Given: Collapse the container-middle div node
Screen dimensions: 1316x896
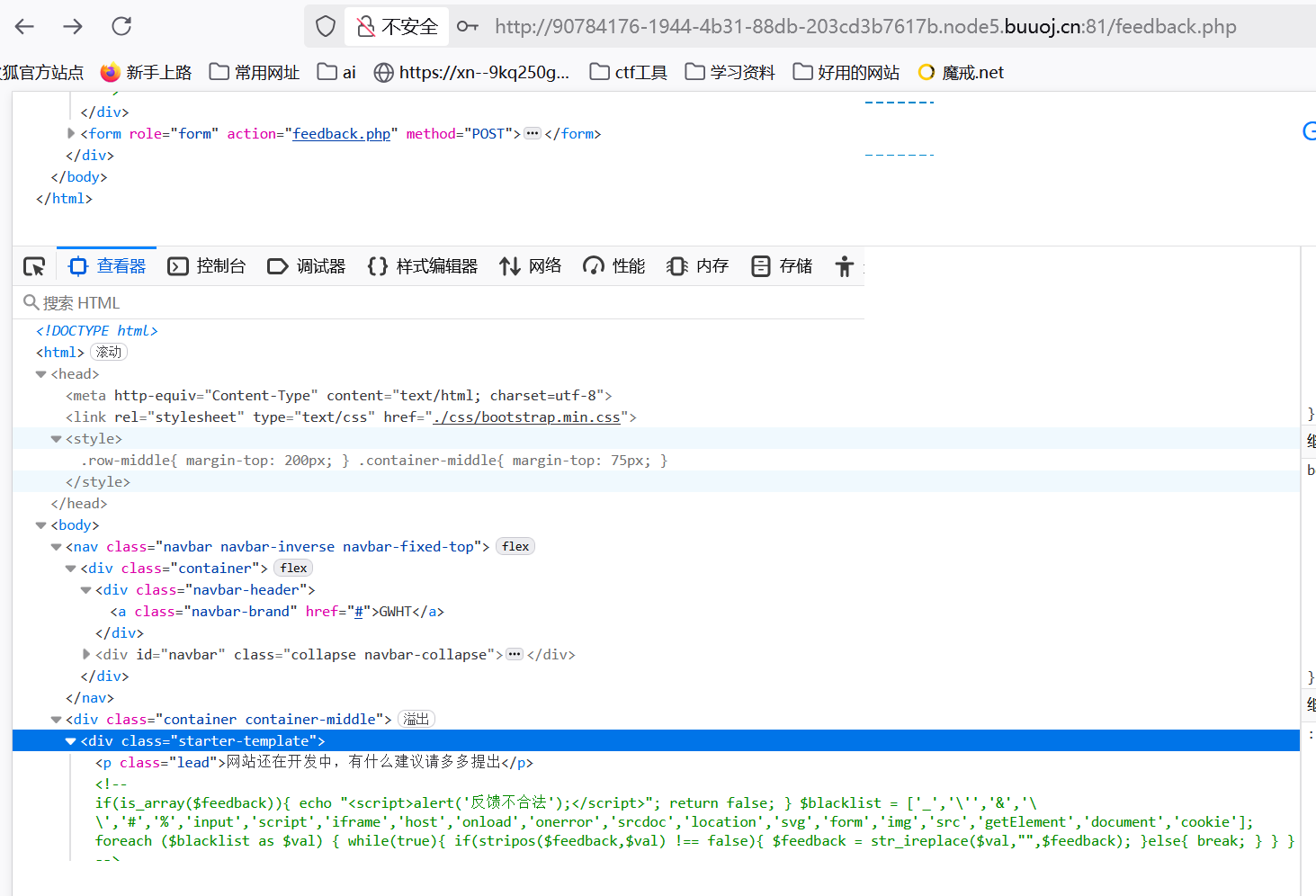Looking at the screenshot, I should 56,720.
